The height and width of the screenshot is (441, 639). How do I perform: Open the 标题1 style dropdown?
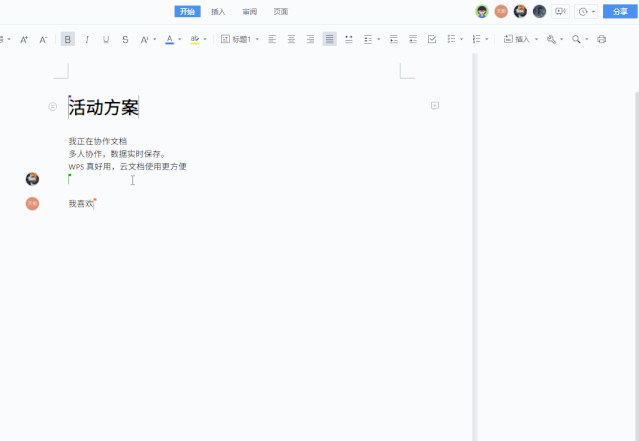(240, 40)
